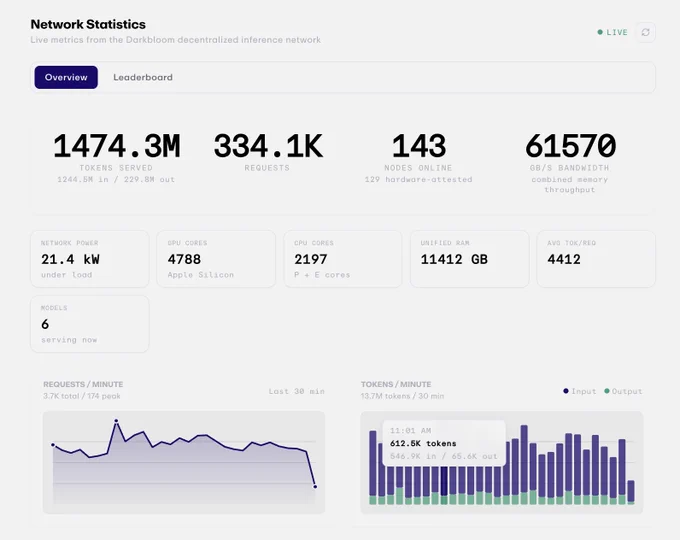680x540 pixels.
Task: Click the peak point on requests chart
Action: [116, 421]
